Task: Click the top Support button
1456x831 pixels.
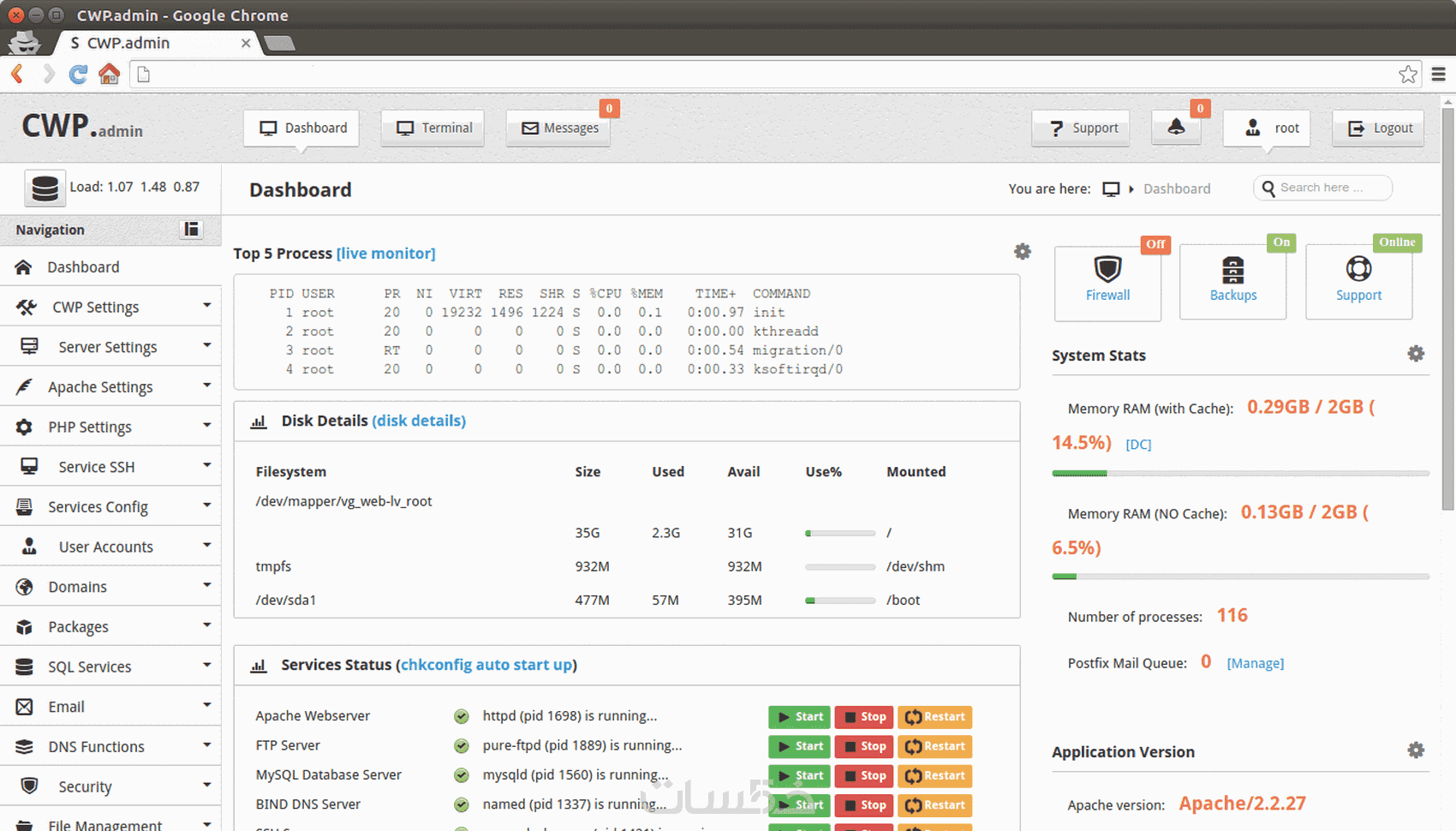Action: pyautogui.click(x=1081, y=128)
